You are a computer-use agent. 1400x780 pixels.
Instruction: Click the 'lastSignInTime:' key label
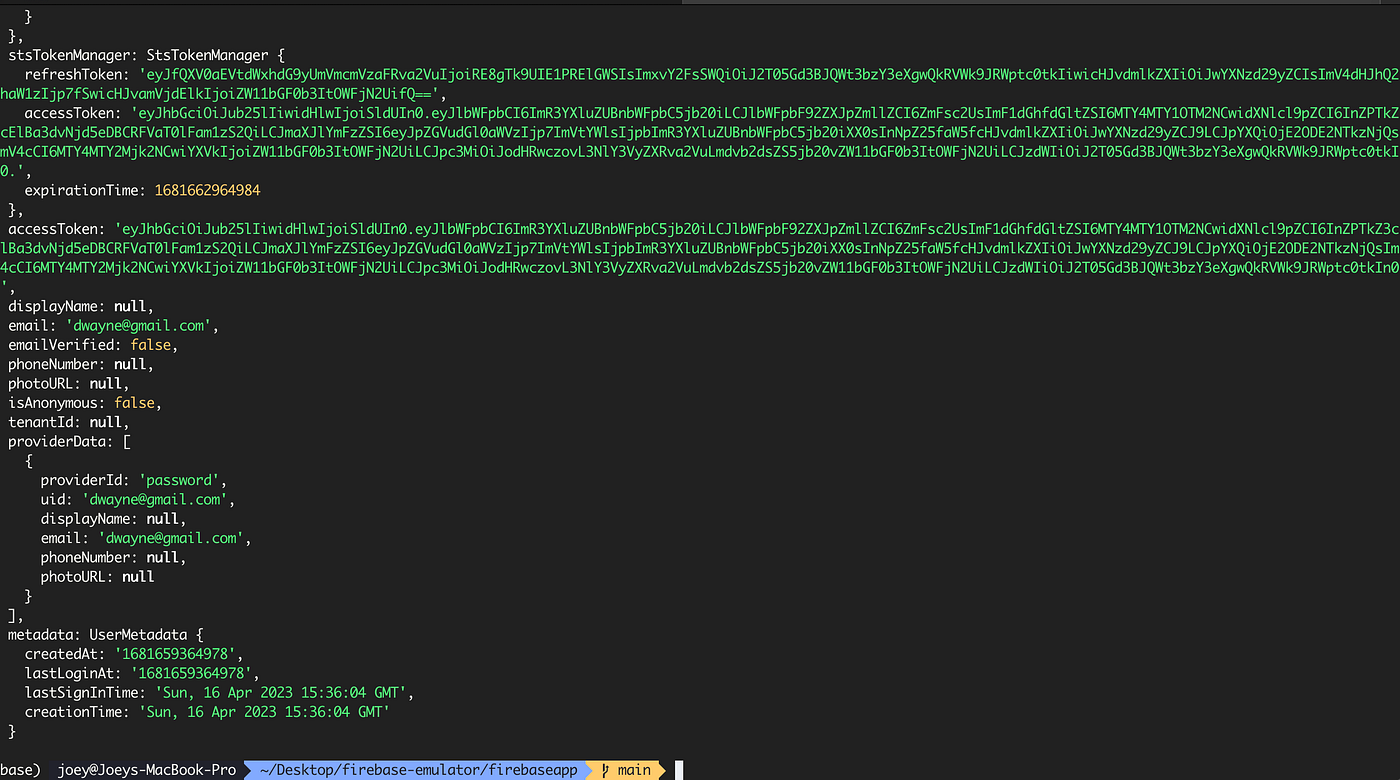point(85,692)
